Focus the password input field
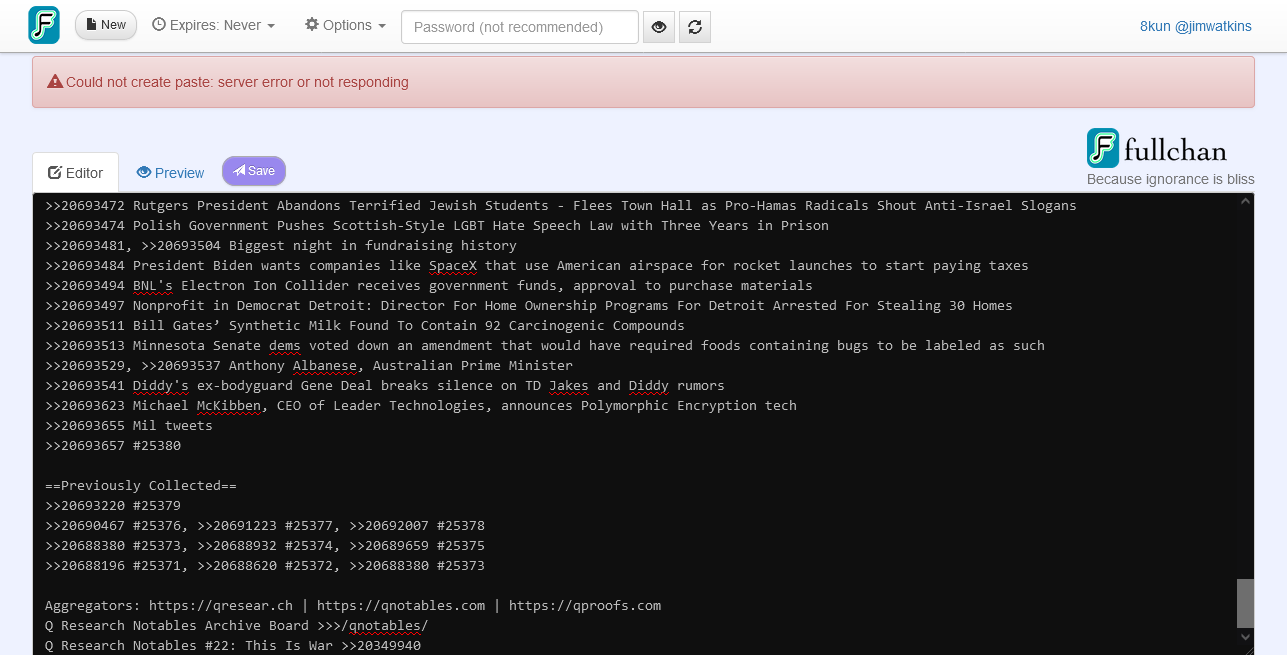 (x=520, y=27)
